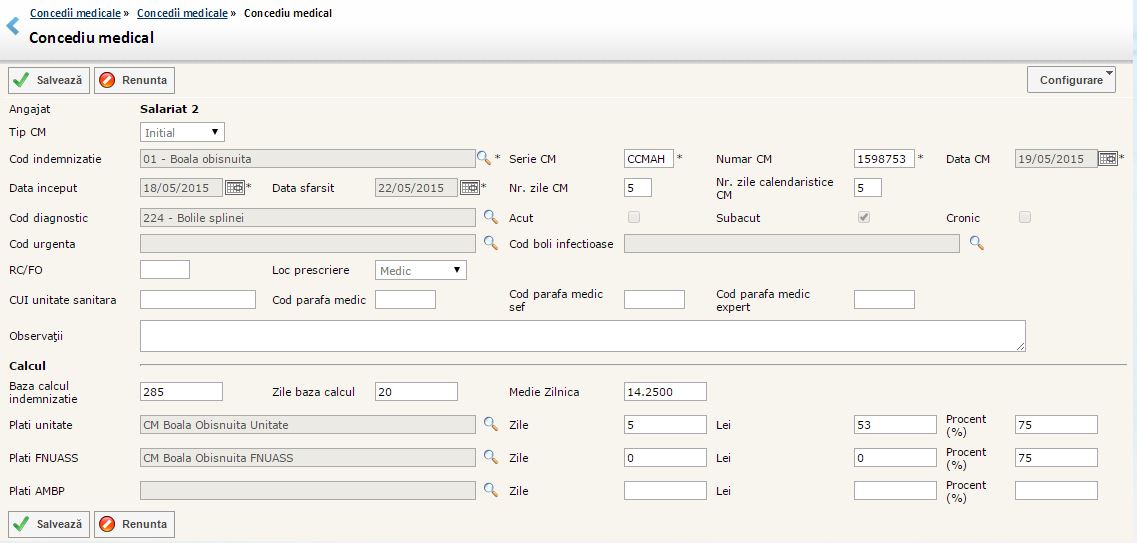Click search icon for Plati FNUASS

pyautogui.click(x=490, y=457)
